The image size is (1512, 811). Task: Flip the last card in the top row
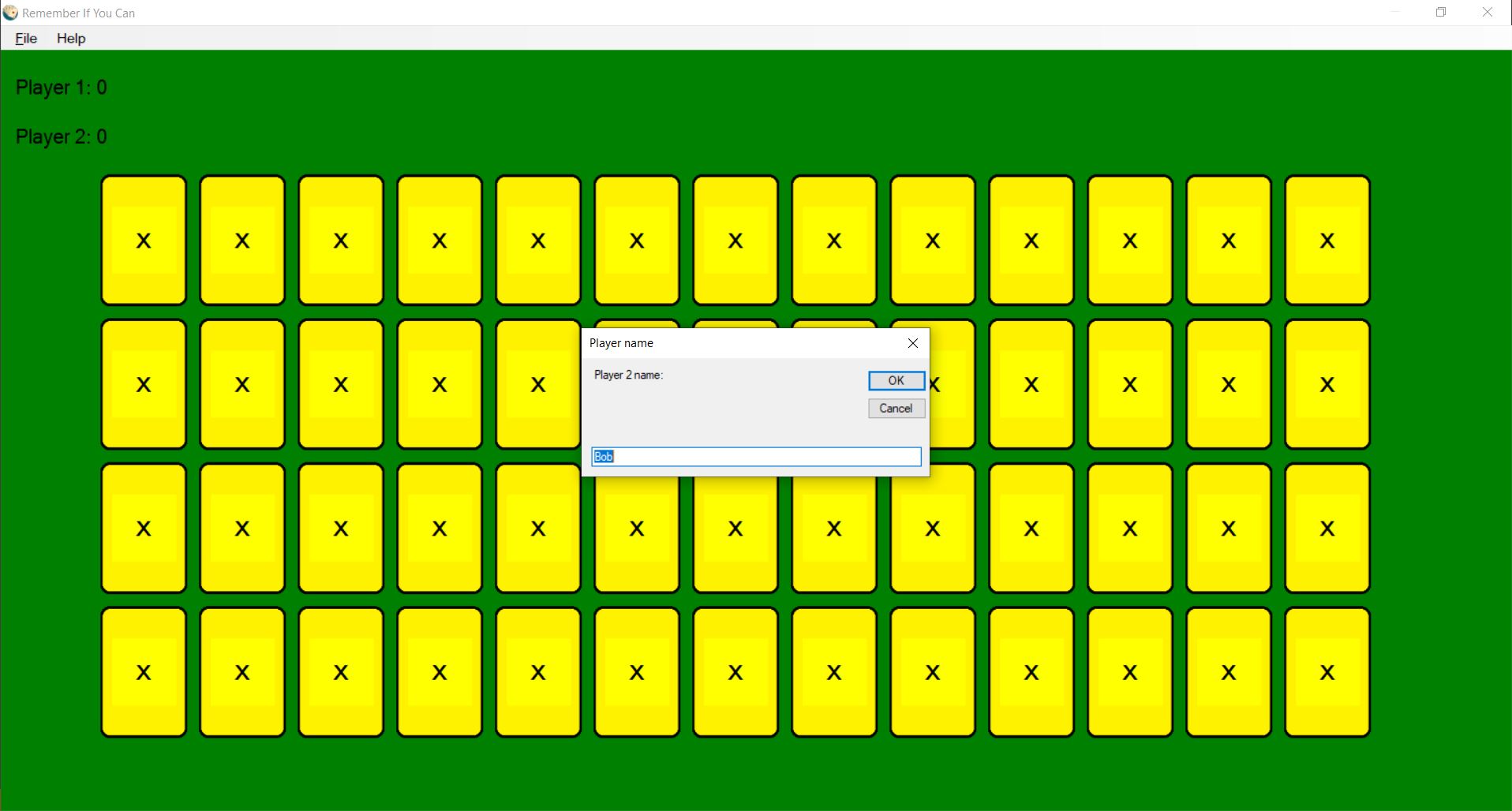tap(1327, 241)
